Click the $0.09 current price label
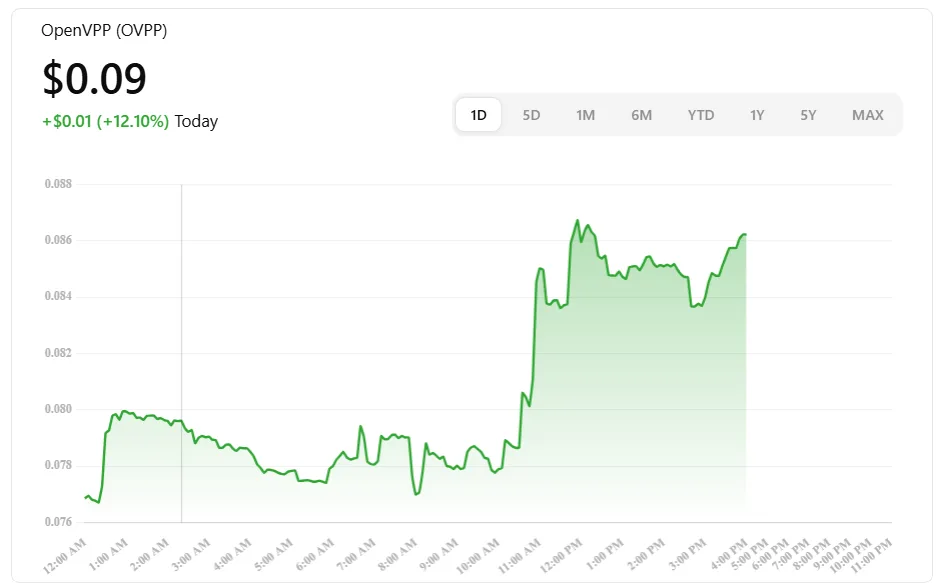 click(x=93, y=77)
